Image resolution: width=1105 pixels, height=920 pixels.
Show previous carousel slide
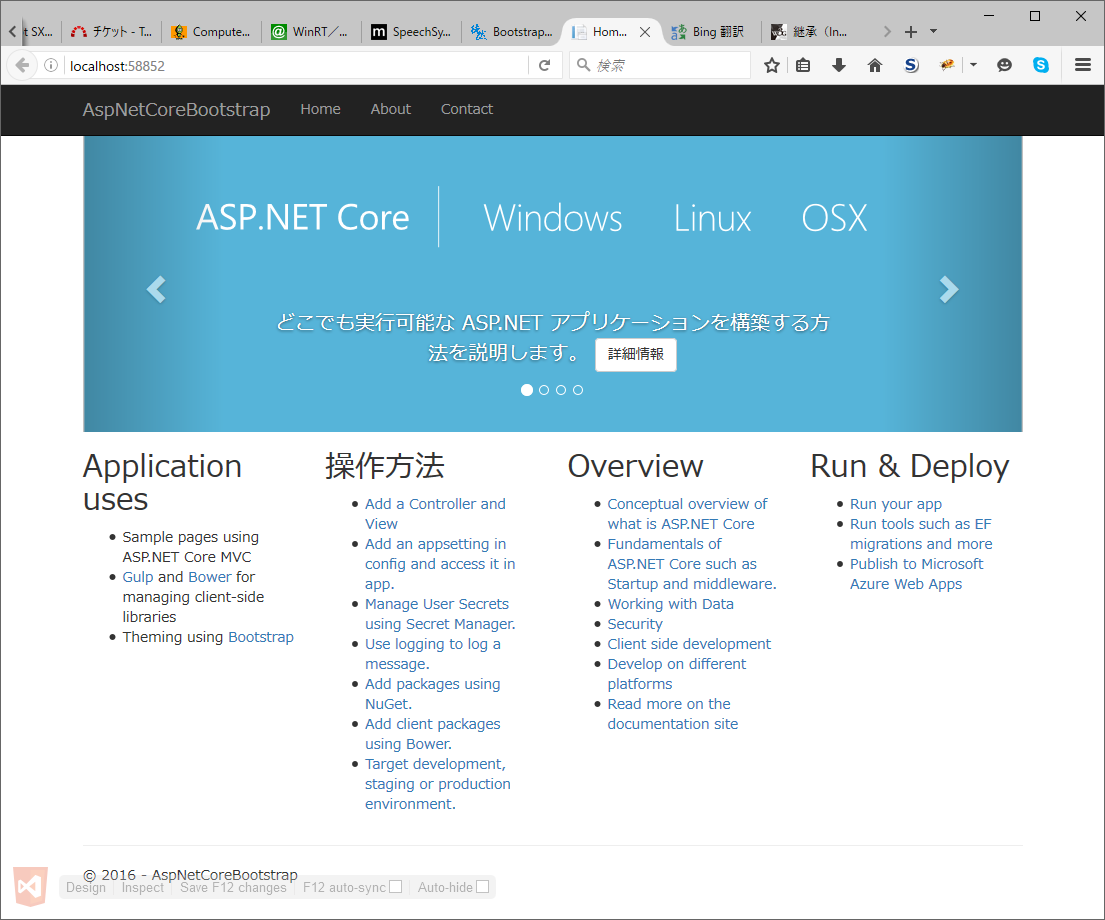click(156, 289)
